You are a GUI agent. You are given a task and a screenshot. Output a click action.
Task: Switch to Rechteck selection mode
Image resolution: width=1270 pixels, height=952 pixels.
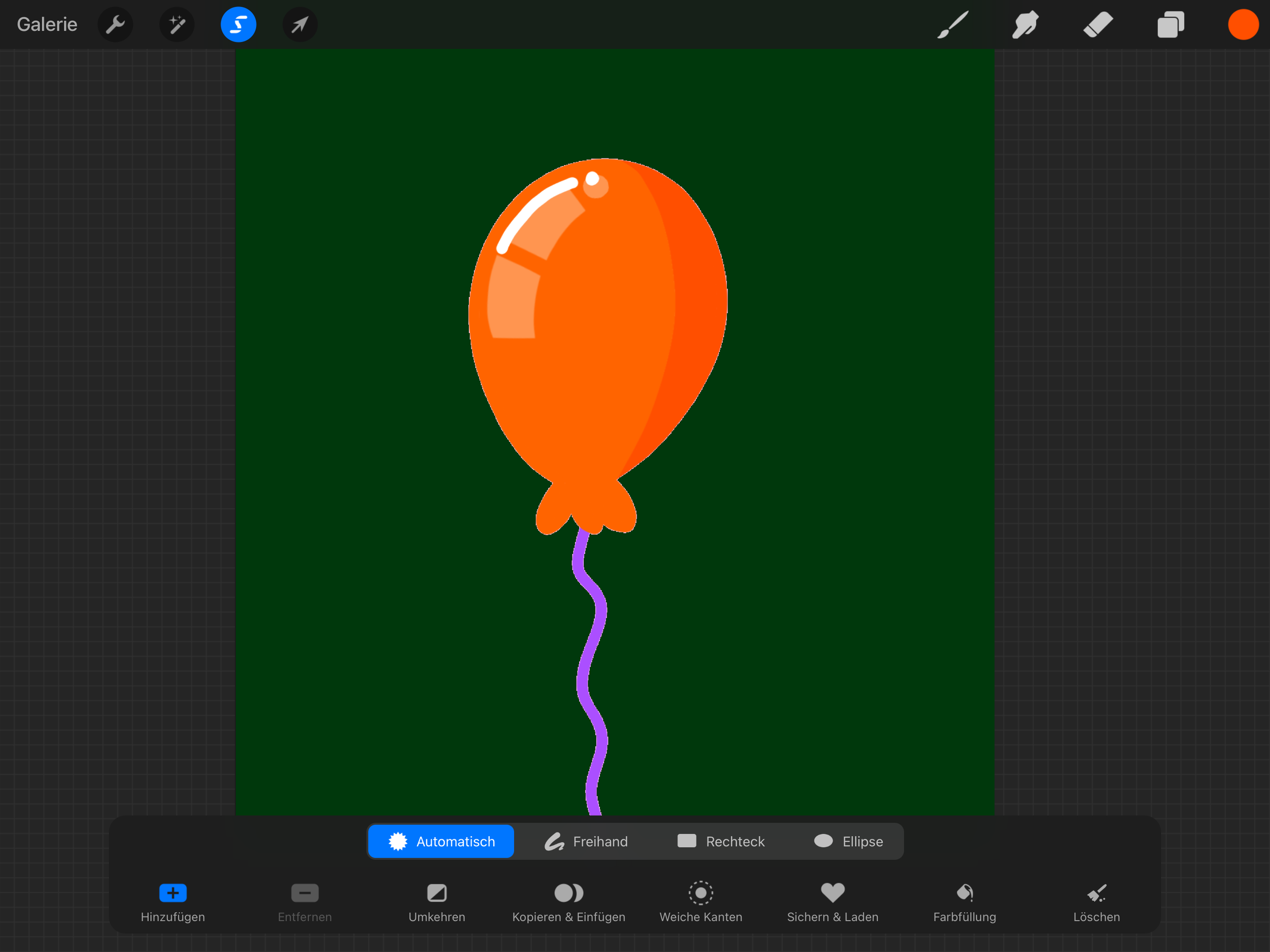click(721, 841)
